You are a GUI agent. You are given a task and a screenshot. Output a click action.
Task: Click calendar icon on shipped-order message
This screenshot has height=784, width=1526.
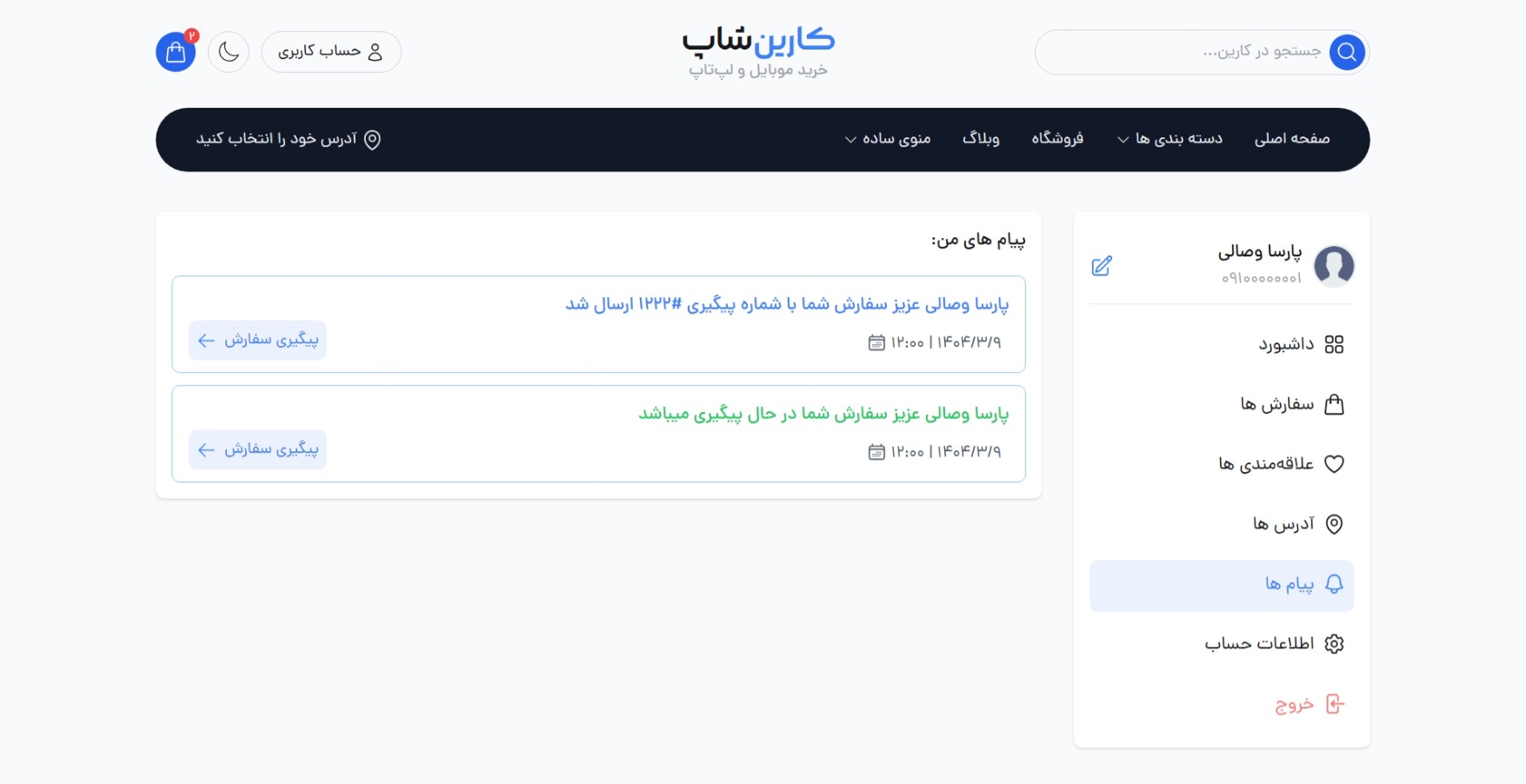[x=876, y=342]
